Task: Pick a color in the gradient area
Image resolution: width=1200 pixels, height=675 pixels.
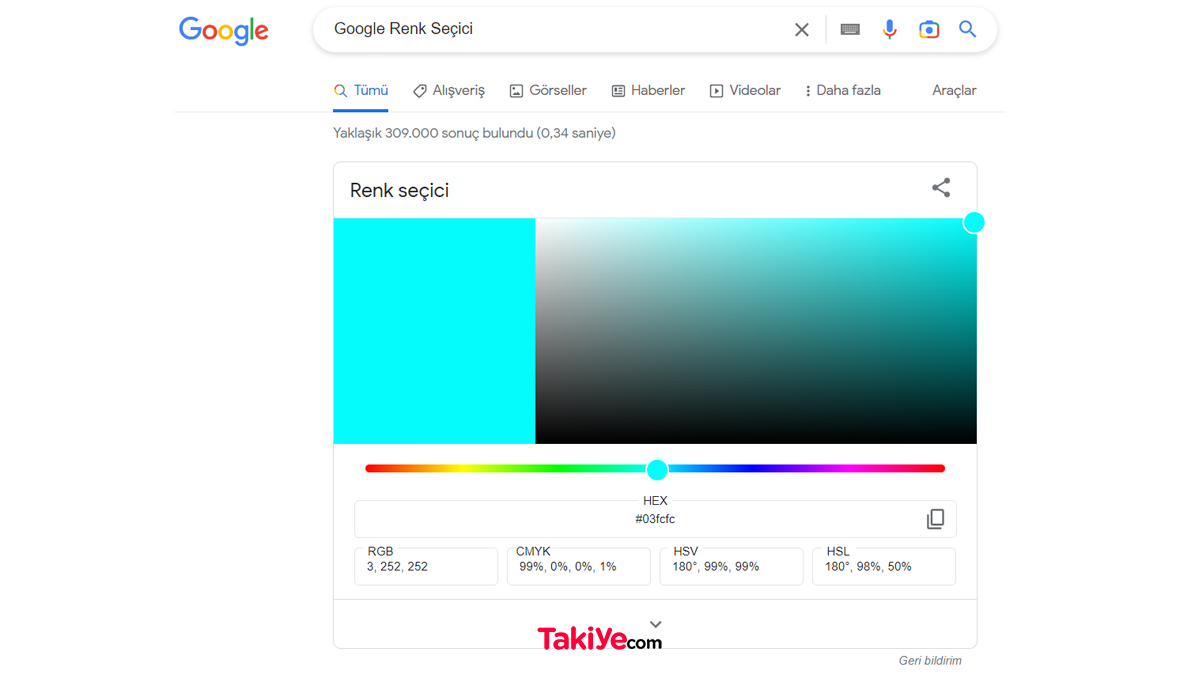Action: coord(756,331)
